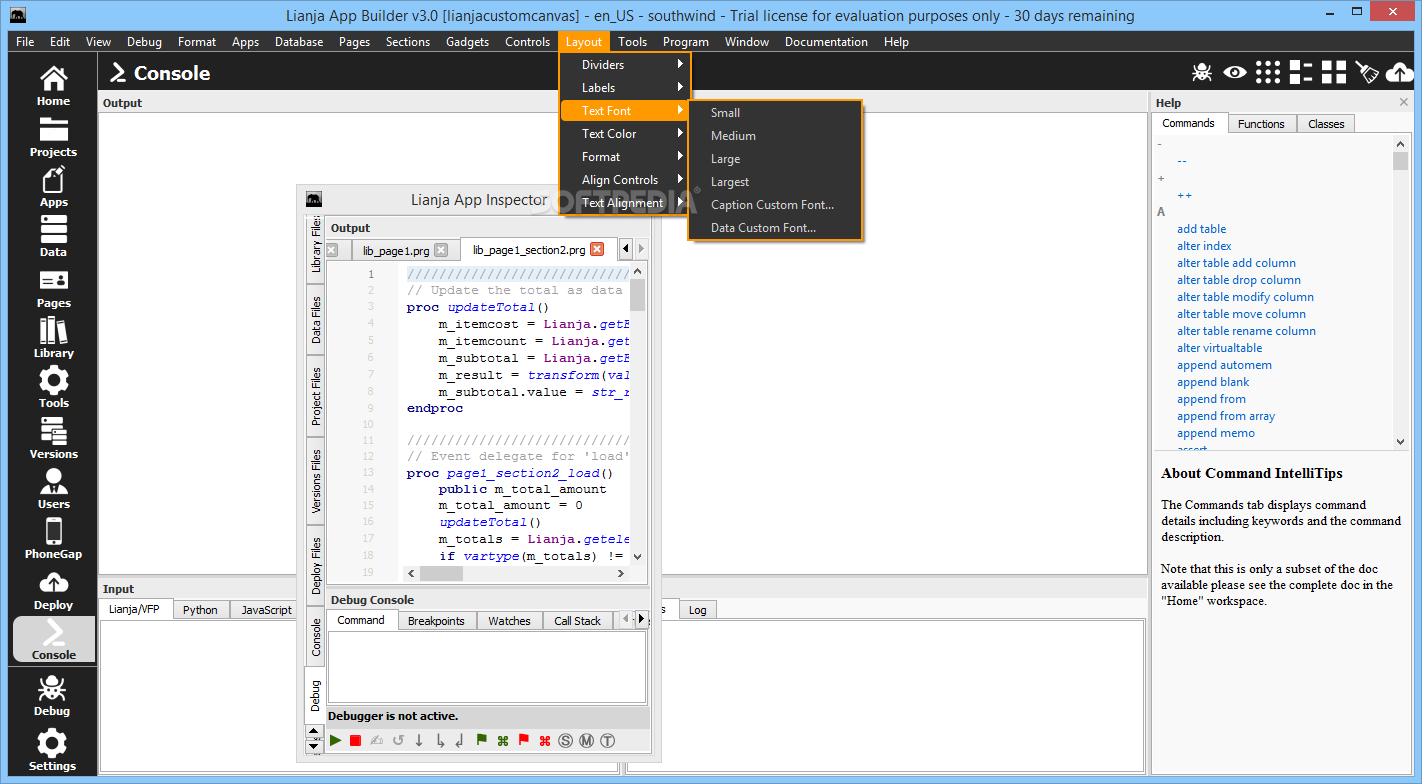Viewport: 1422px width, 784px height.
Task: Choose Small text font
Action: (775, 113)
